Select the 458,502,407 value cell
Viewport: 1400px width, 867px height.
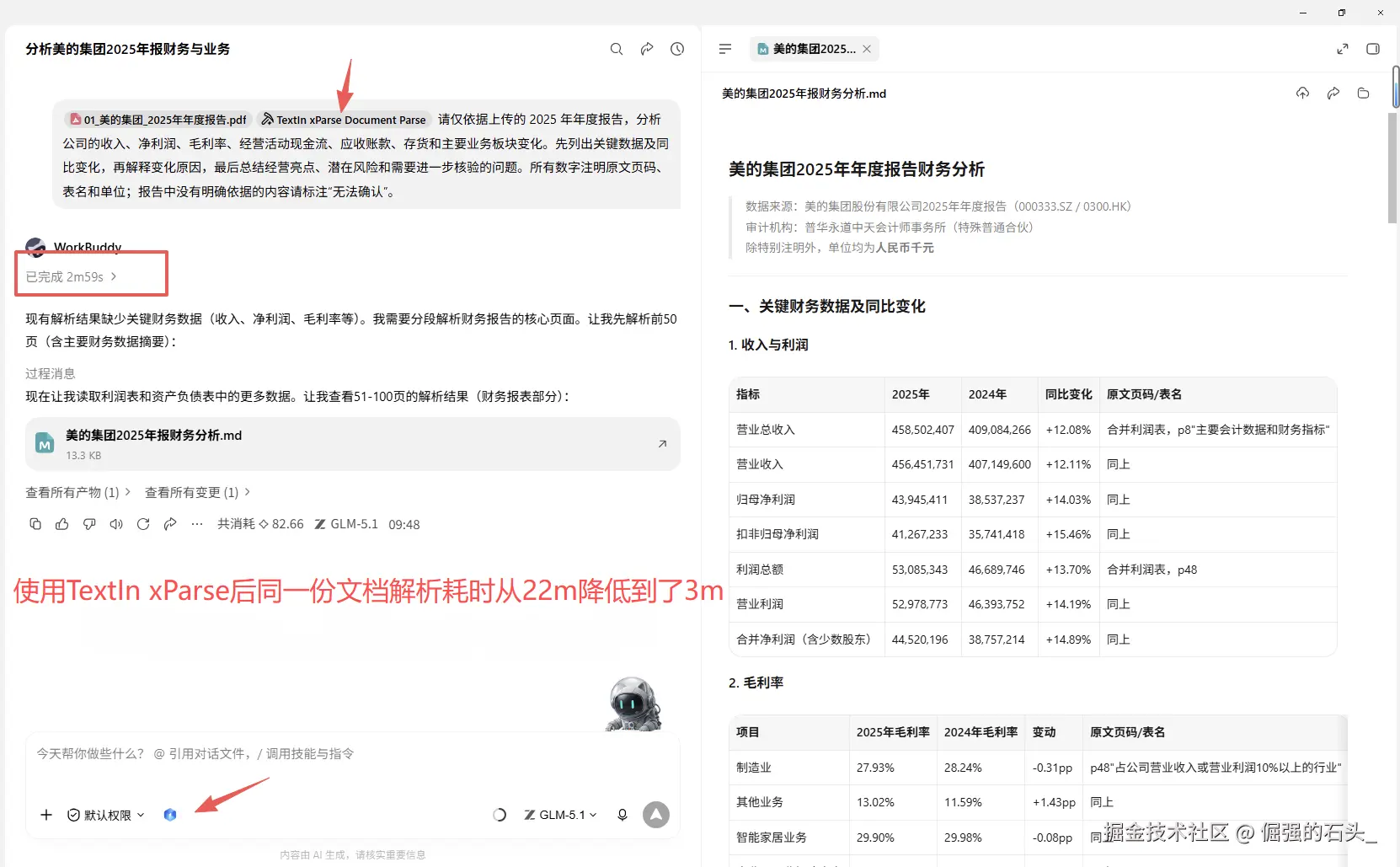tap(922, 430)
